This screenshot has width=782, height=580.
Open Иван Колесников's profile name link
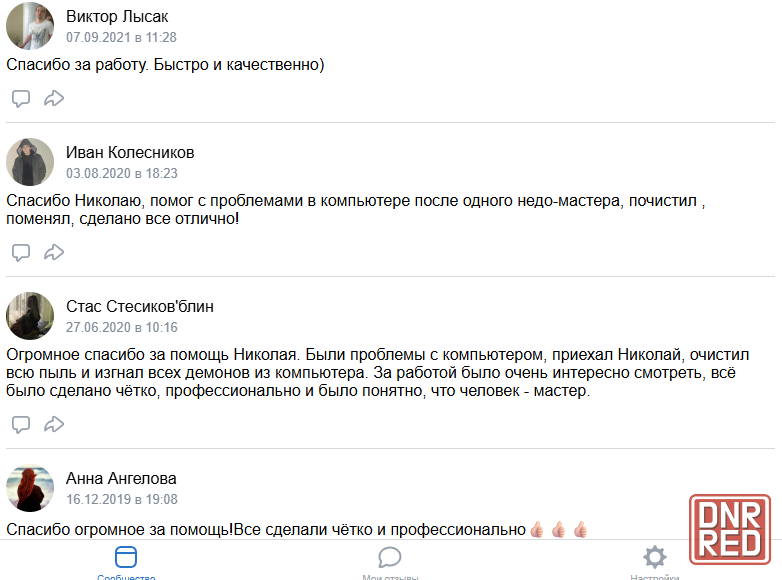130,153
